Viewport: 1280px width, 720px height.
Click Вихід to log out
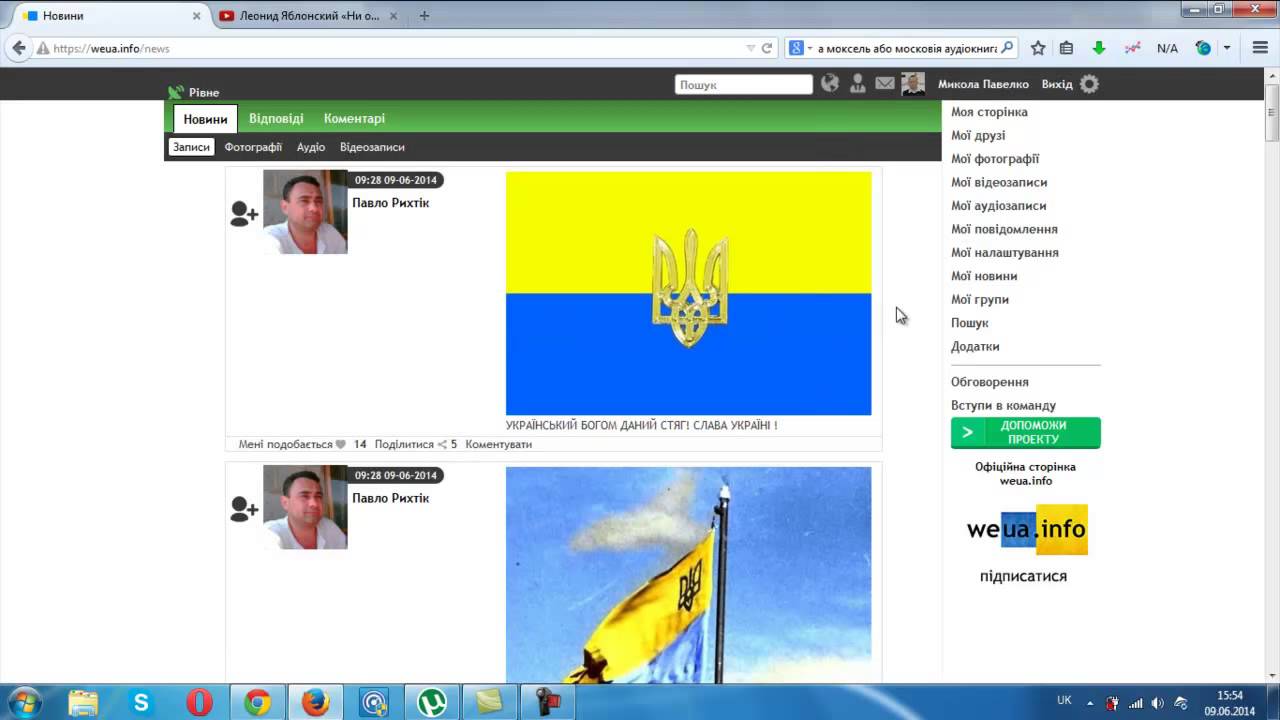pyautogui.click(x=1057, y=84)
